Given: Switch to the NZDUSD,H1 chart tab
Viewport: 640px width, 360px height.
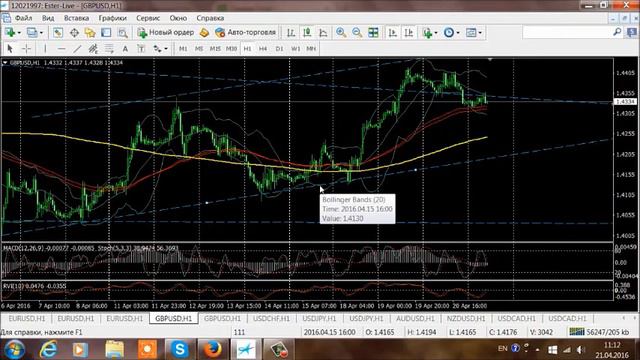Looking at the screenshot, I should click(x=466, y=318).
